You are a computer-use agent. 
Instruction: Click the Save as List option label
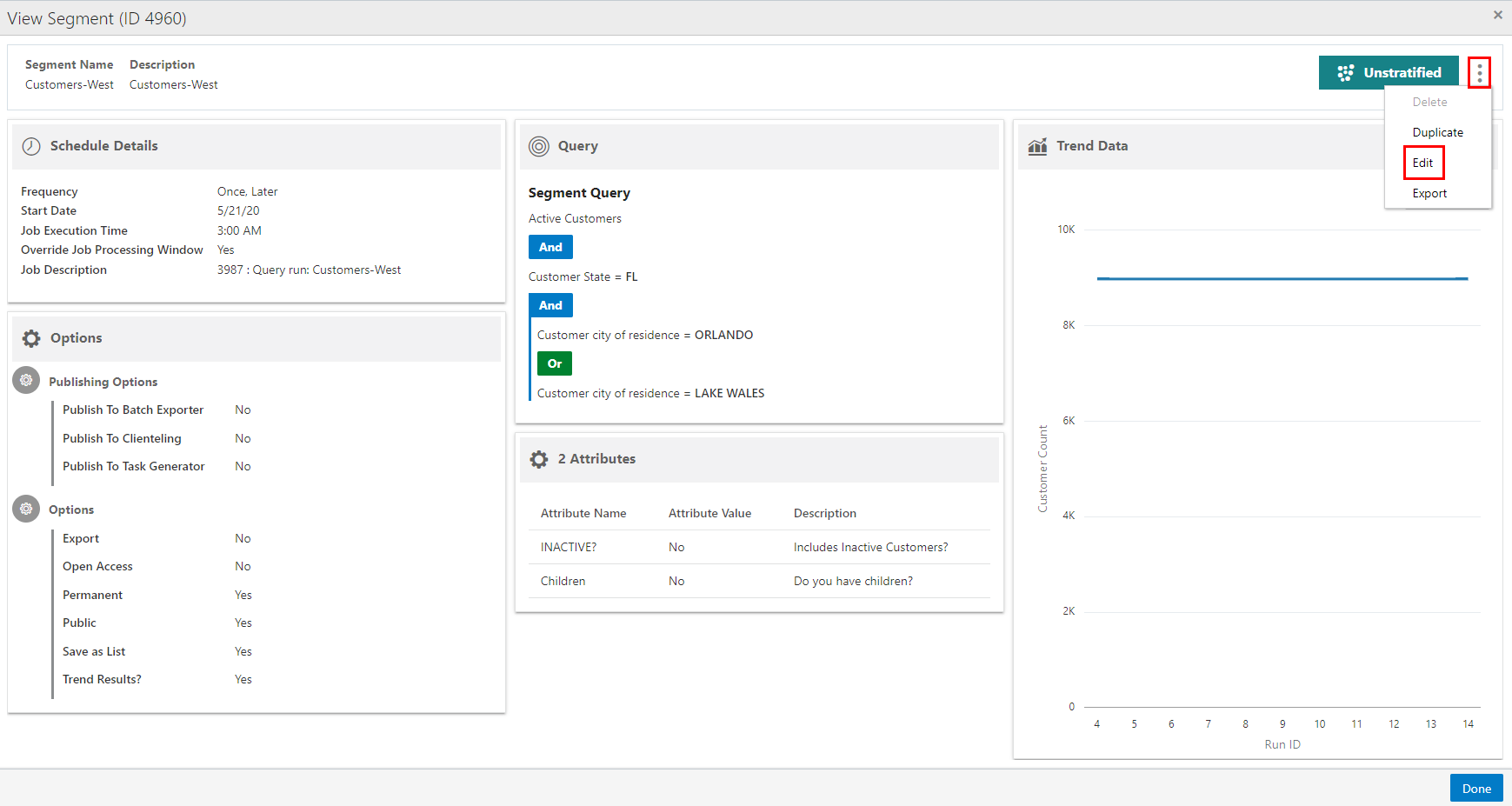coord(94,651)
